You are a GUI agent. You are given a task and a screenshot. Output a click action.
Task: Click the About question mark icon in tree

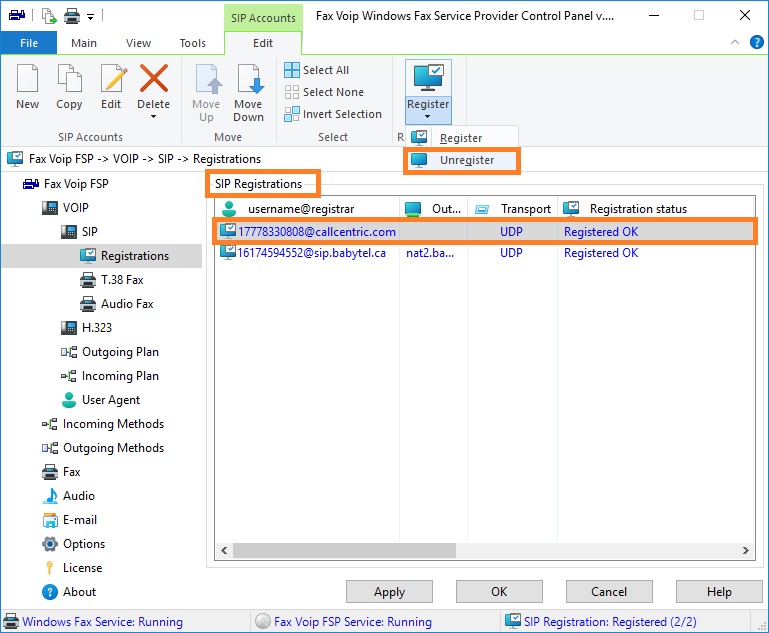[x=50, y=592]
